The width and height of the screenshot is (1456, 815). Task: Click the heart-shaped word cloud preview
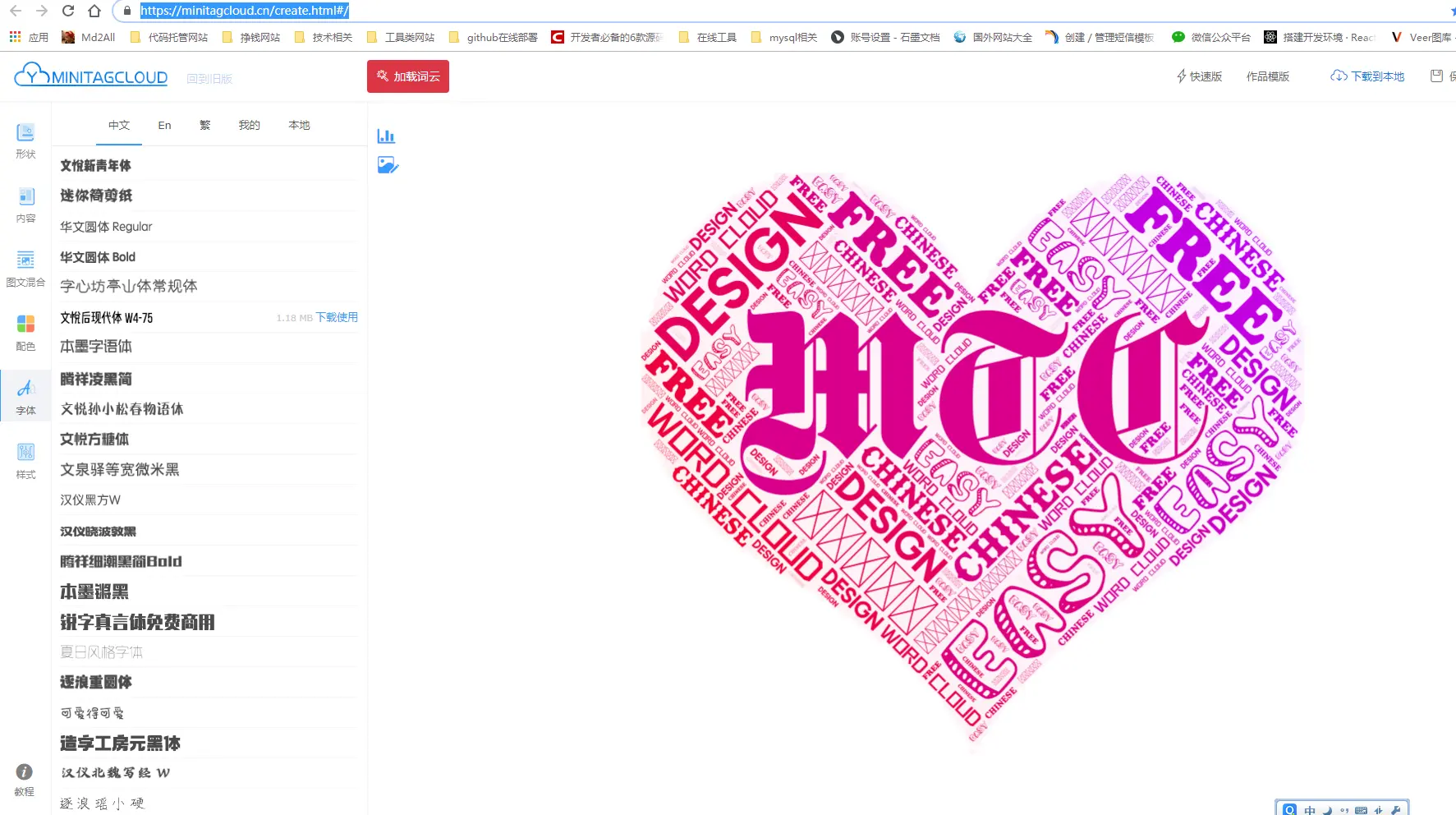[972, 460]
